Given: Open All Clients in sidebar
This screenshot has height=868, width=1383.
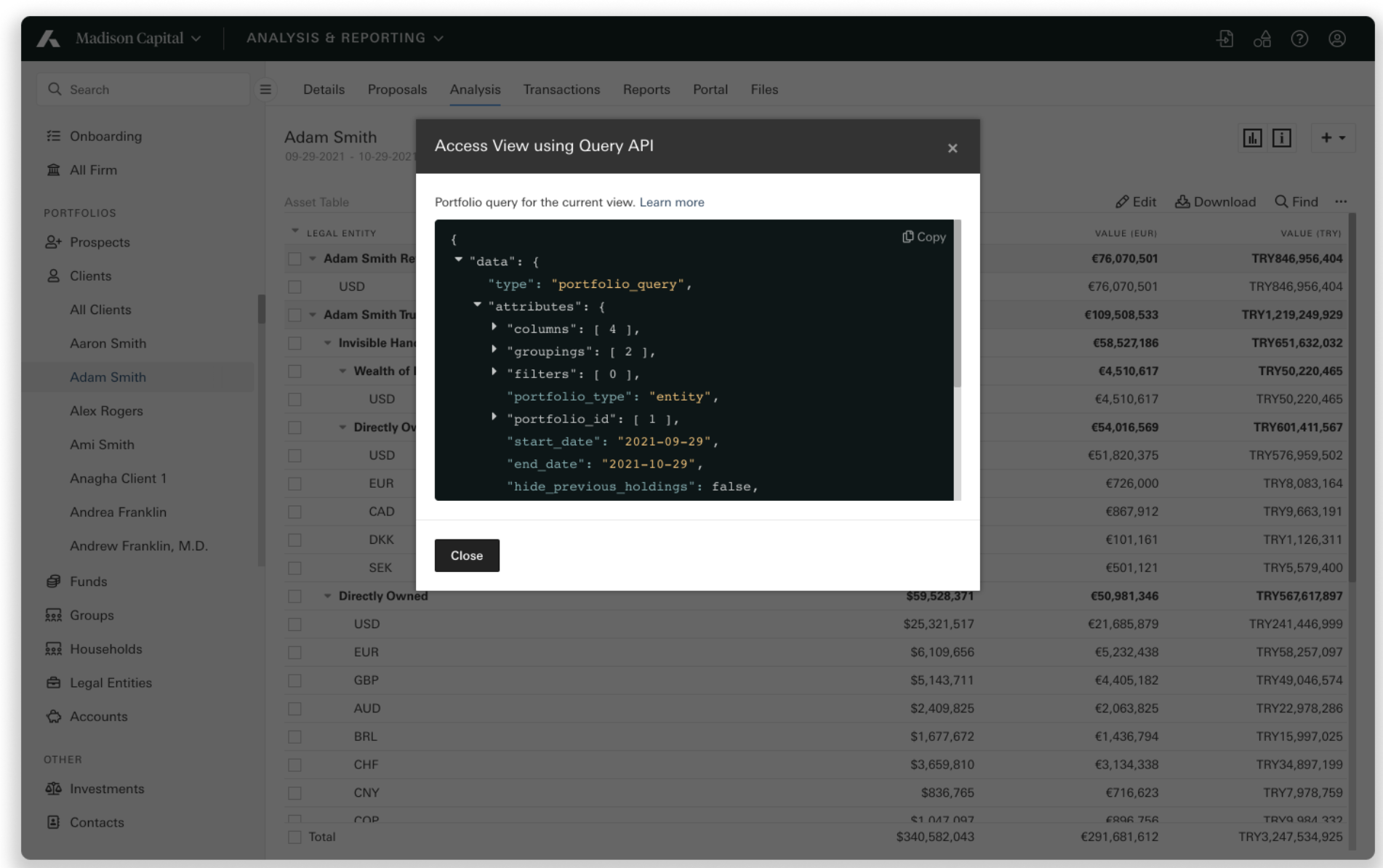Looking at the screenshot, I should (100, 310).
